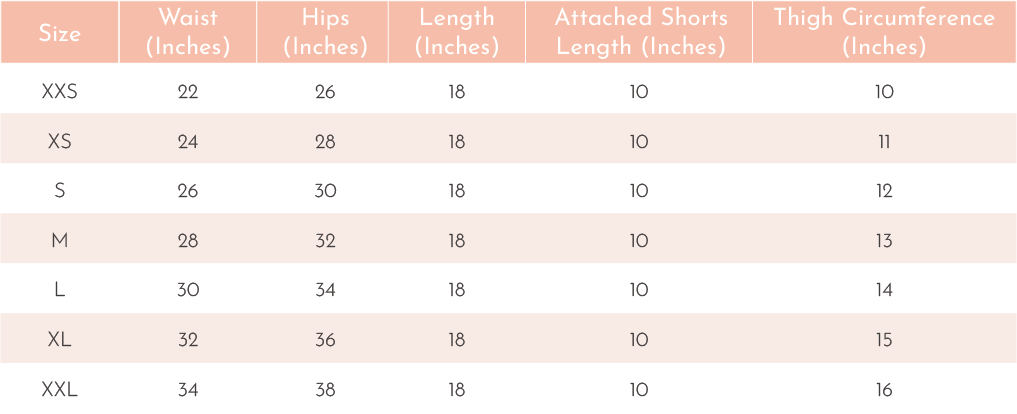This screenshot has height=414, width=1017.
Task: Click waist value 22 for XXS
Action: pos(187,92)
